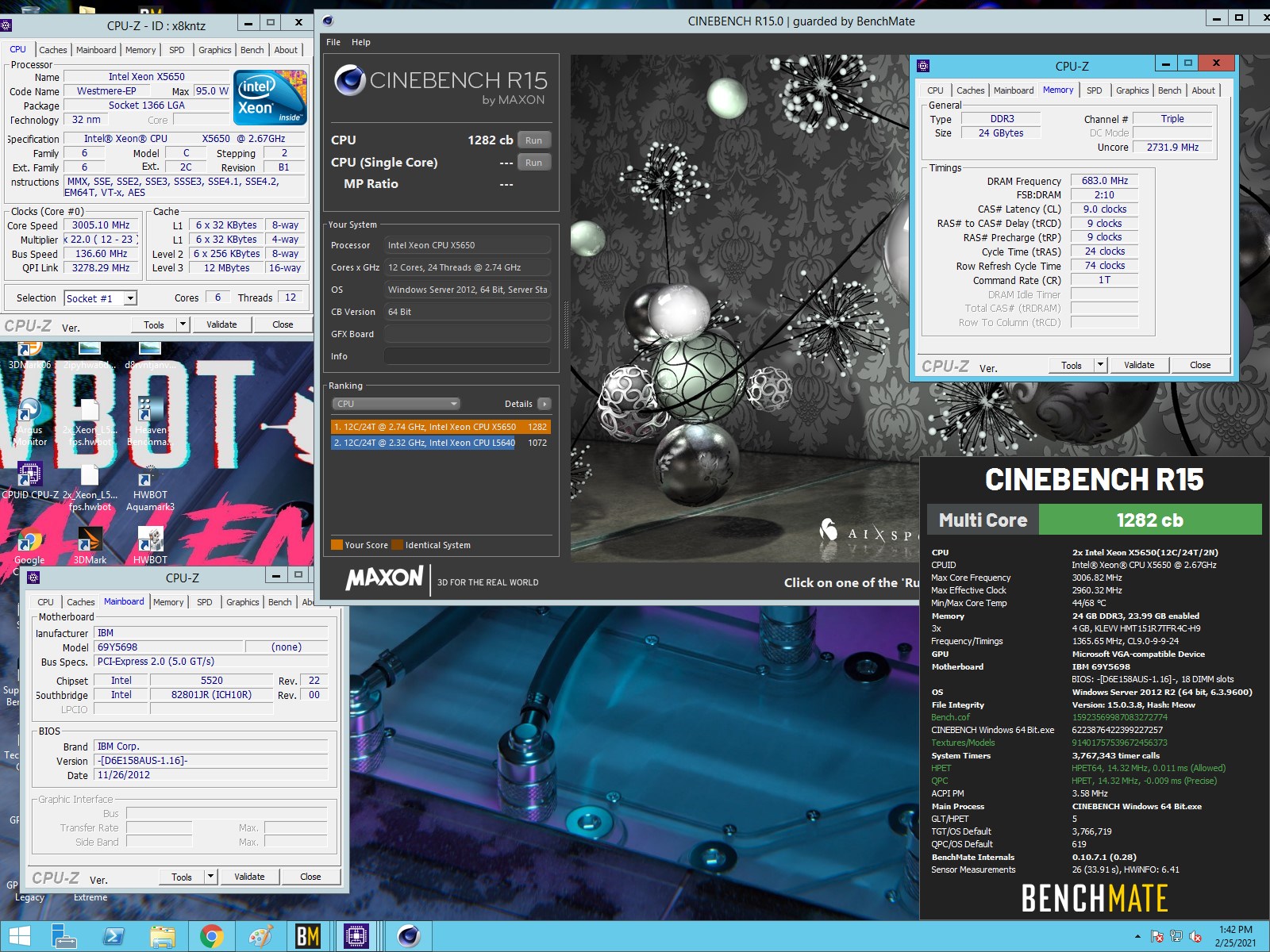This screenshot has height=952, width=1270.
Task: Switch to BenchMate in the taskbar
Action: click(x=308, y=936)
